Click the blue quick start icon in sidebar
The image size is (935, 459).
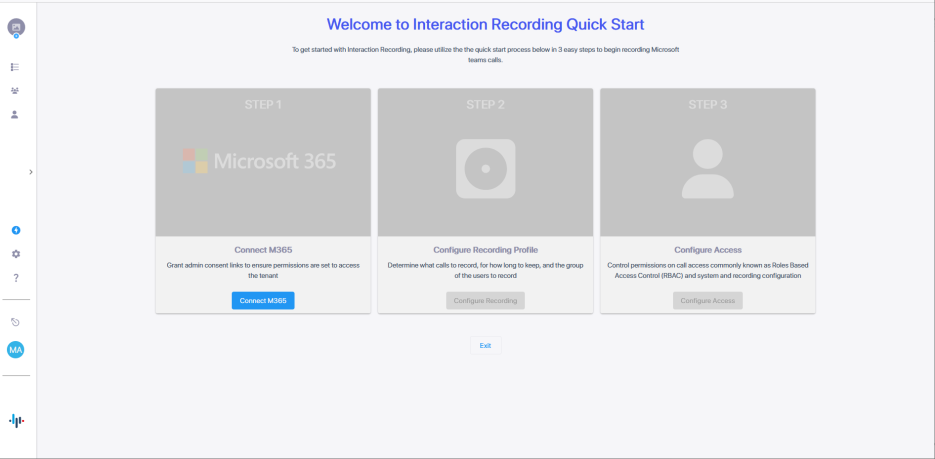tap(16, 231)
